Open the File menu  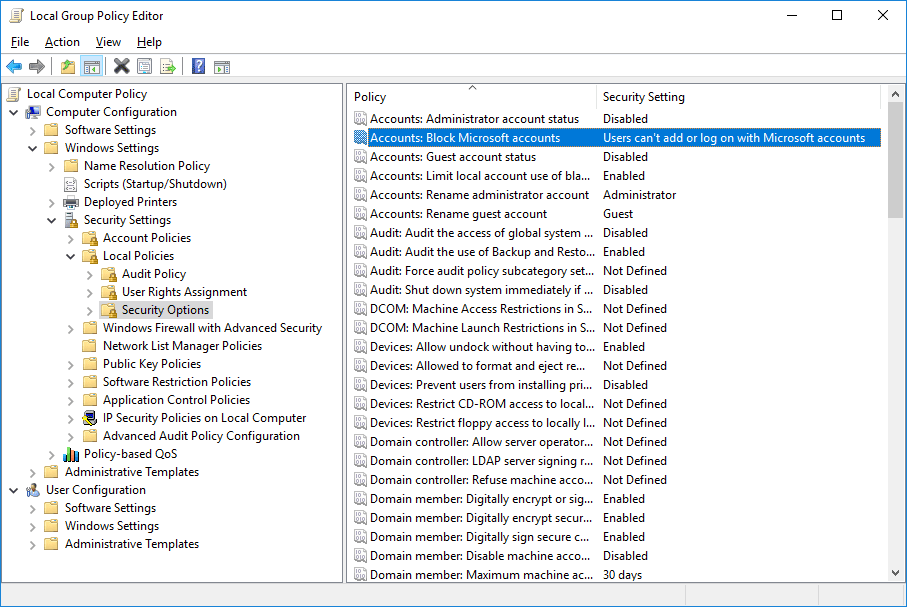click(x=20, y=42)
